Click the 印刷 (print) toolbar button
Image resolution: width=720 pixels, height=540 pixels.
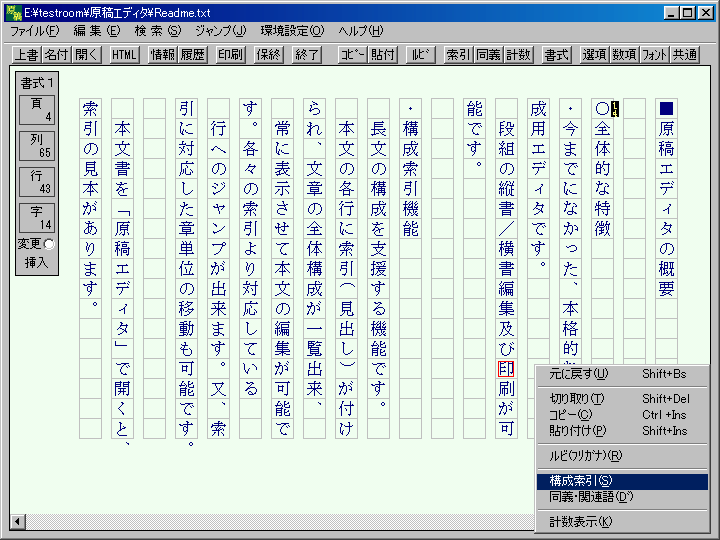(x=230, y=55)
